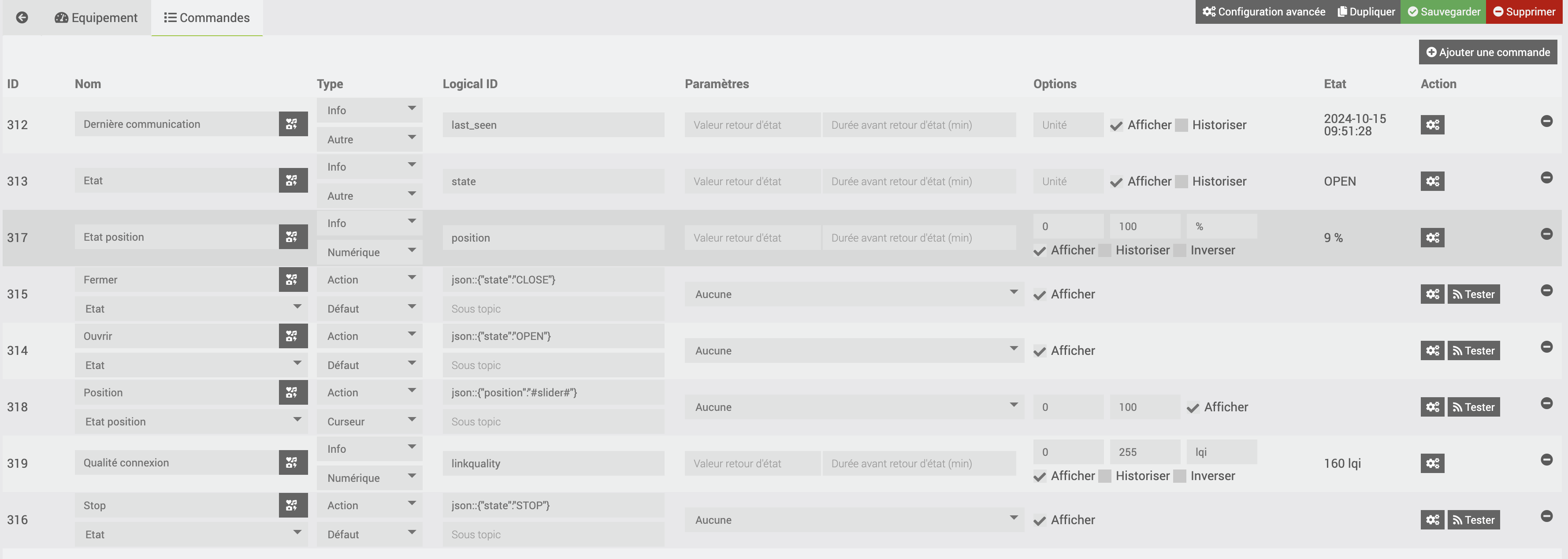The height and width of the screenshot is (559, 1568).
Task: Uncheck Afficher for the Fermer command
Action: [1040, 295]
